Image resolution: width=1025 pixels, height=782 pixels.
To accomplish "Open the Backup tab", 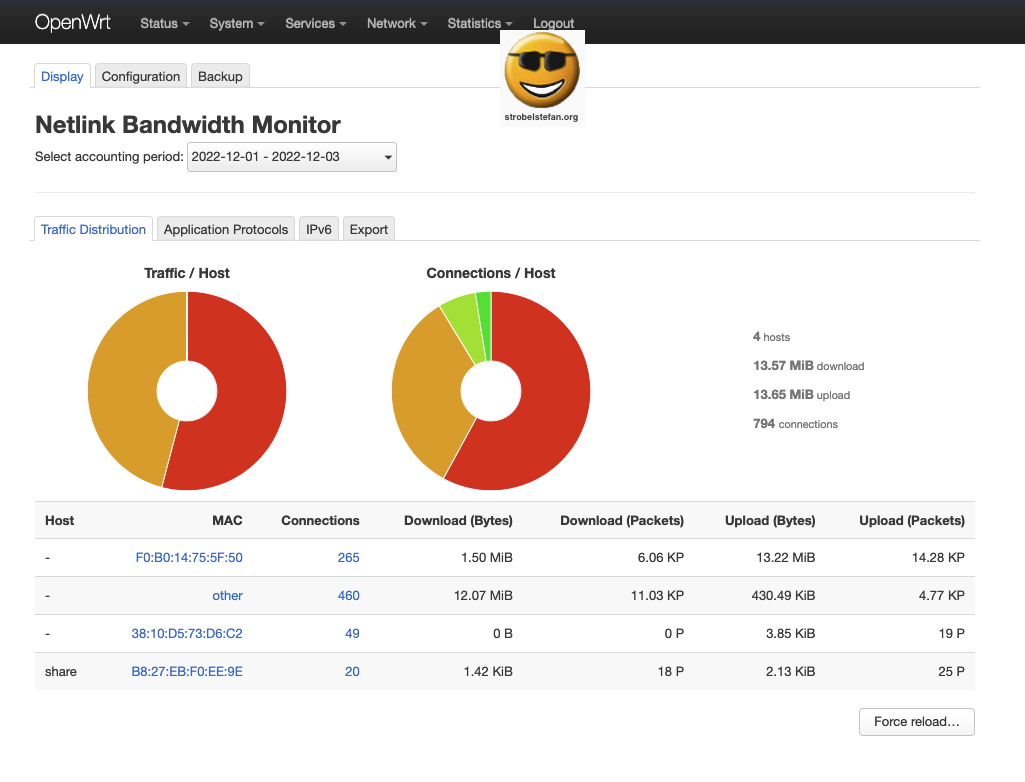I will coord(220,76).
